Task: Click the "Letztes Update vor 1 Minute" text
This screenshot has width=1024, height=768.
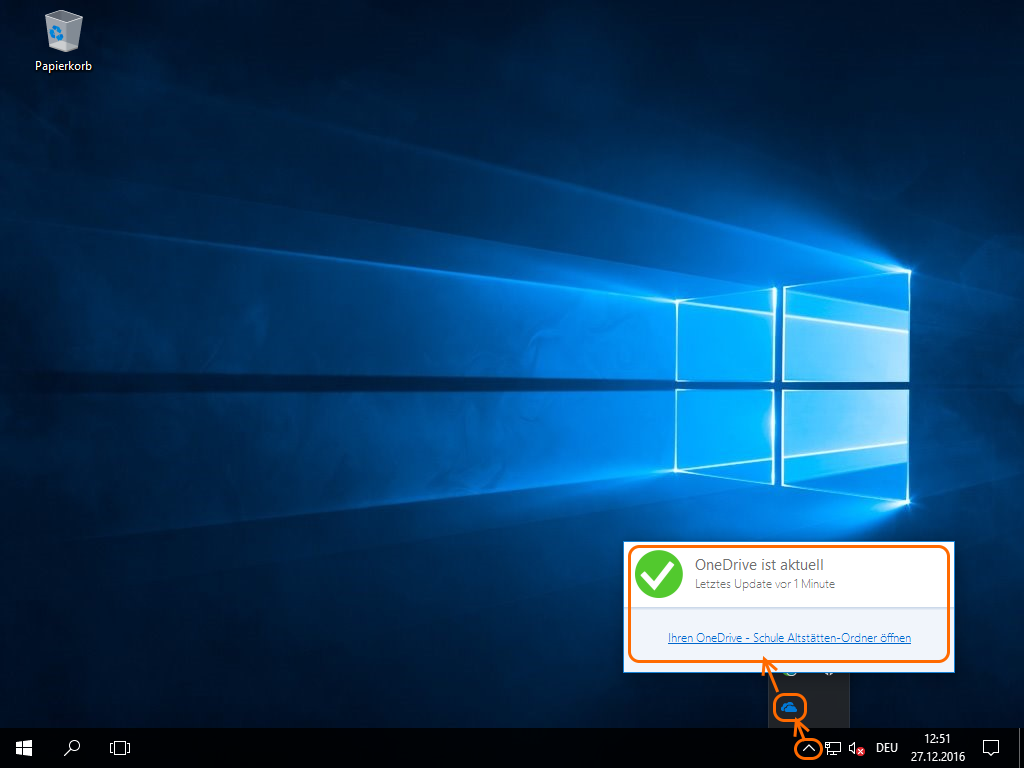Action: point(764,584)
